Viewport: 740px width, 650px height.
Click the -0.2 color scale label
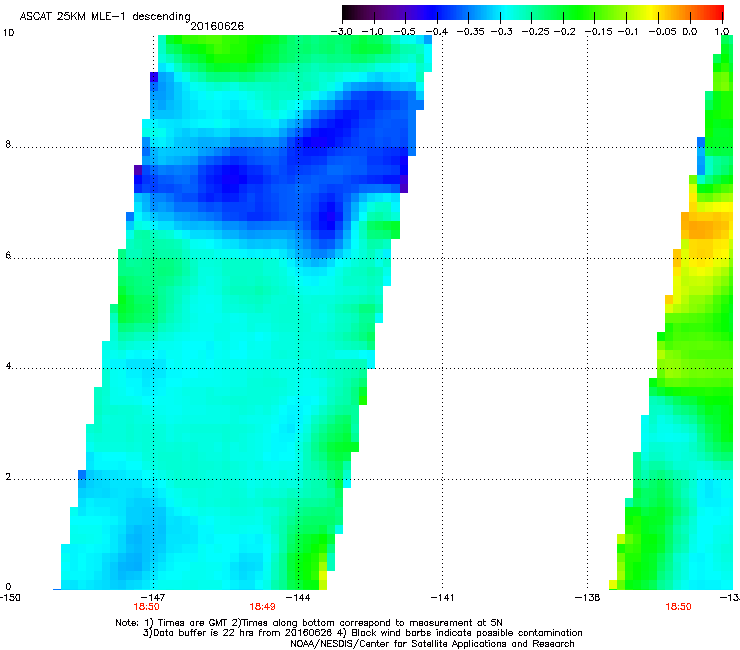(x=565, y=32)
